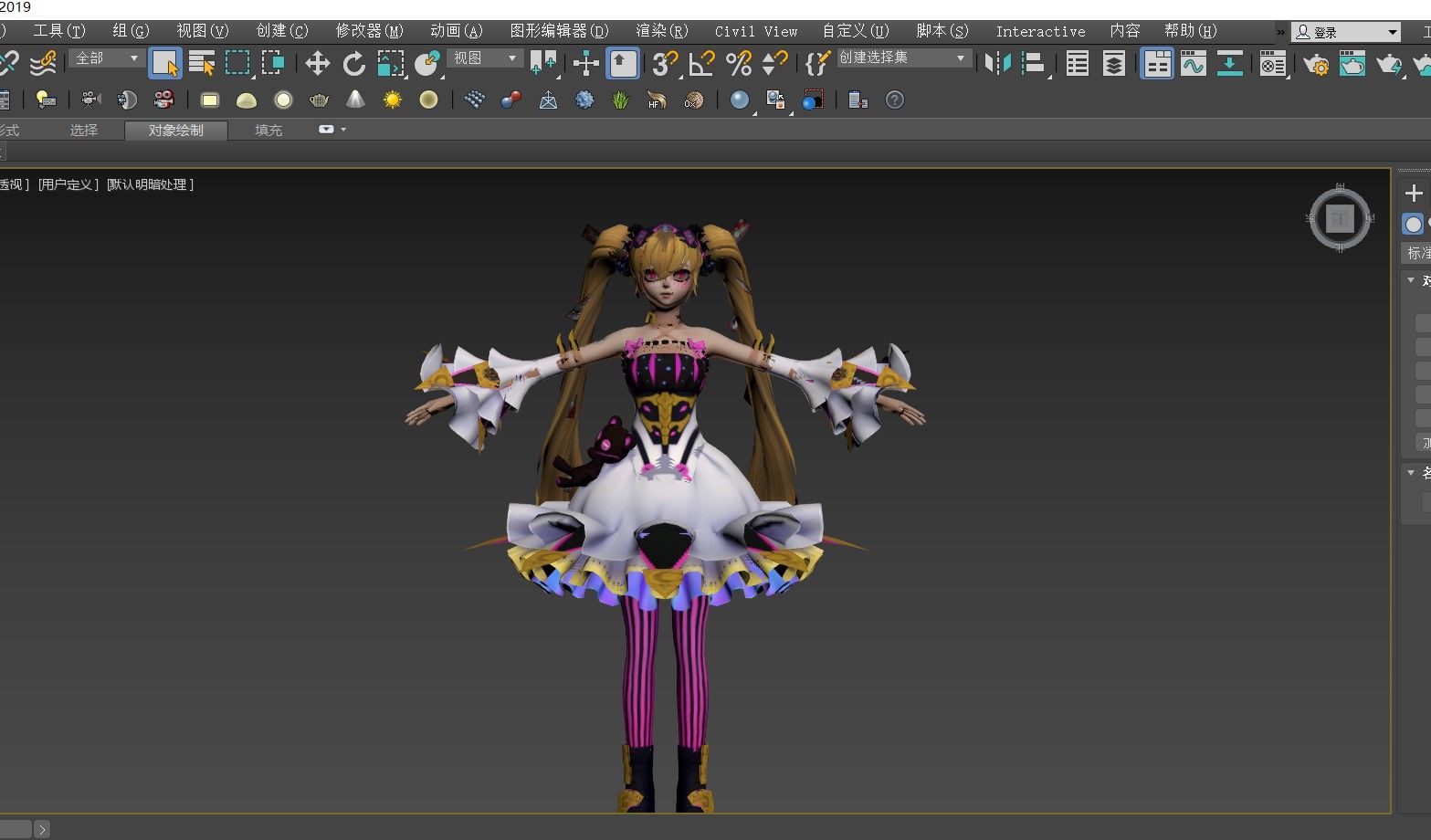Click the Mirror tool icon

click(x=997, y=63)
